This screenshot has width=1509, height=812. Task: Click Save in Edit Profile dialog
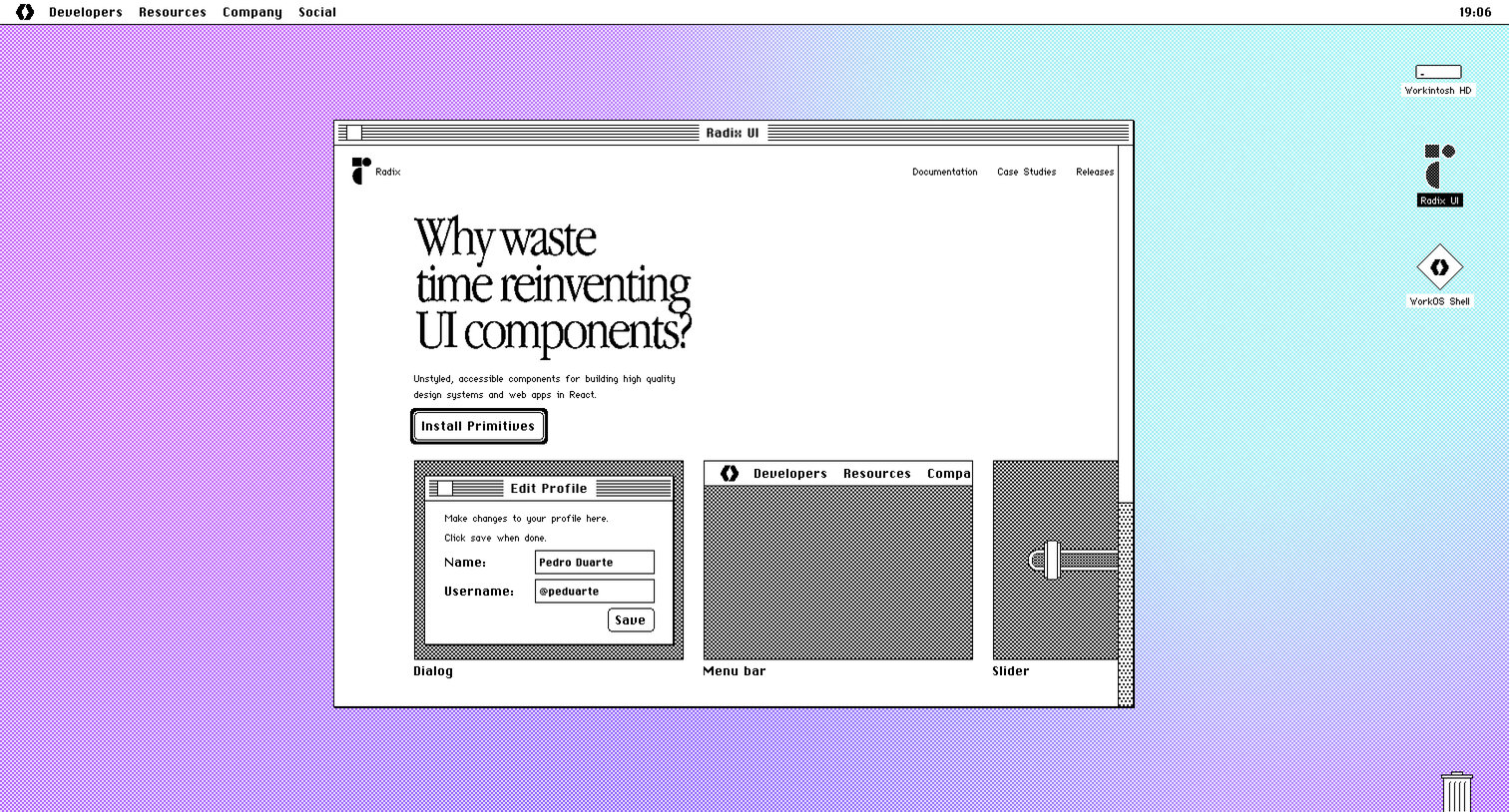(x=631, y=619)
